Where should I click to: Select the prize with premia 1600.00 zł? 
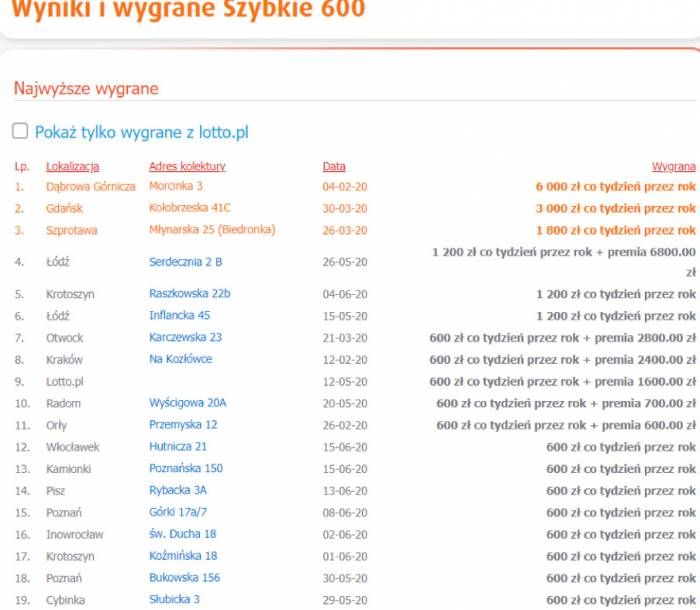(562, 382)
